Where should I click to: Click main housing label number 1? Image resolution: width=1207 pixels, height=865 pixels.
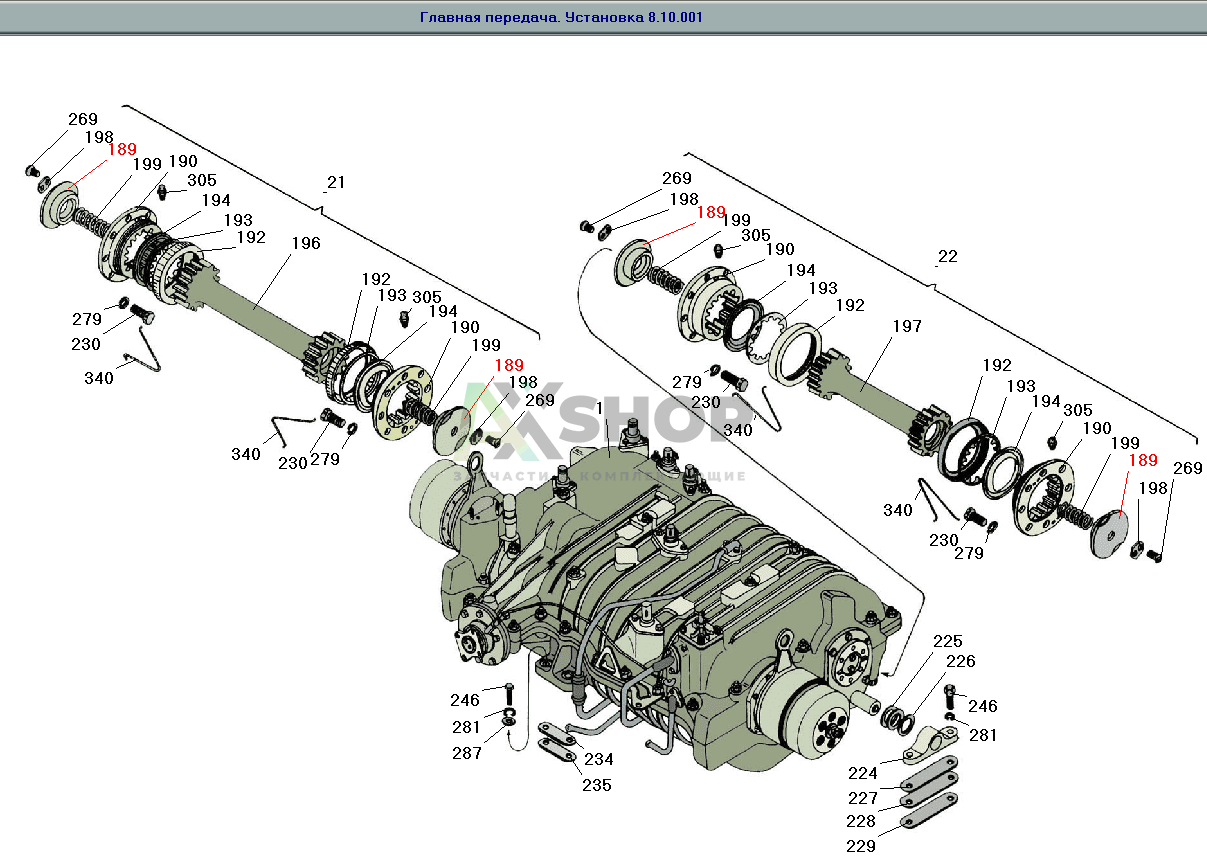pyautogui.click(x=599, y=409)
